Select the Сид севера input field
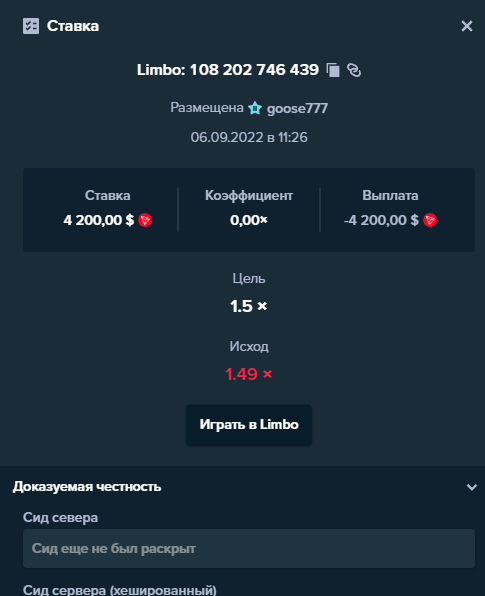485x596 pixels. (x=249, y=548)
